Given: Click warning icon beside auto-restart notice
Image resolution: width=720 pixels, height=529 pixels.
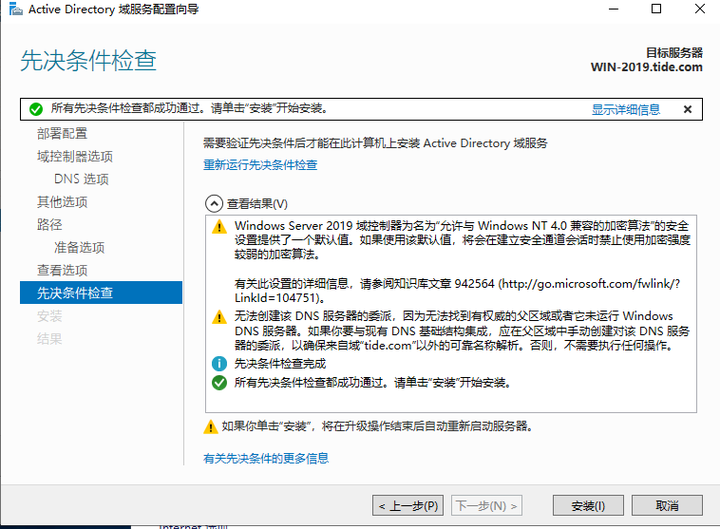Looking at the screenshot, I should pyautogui.click(x=210, y=427).
